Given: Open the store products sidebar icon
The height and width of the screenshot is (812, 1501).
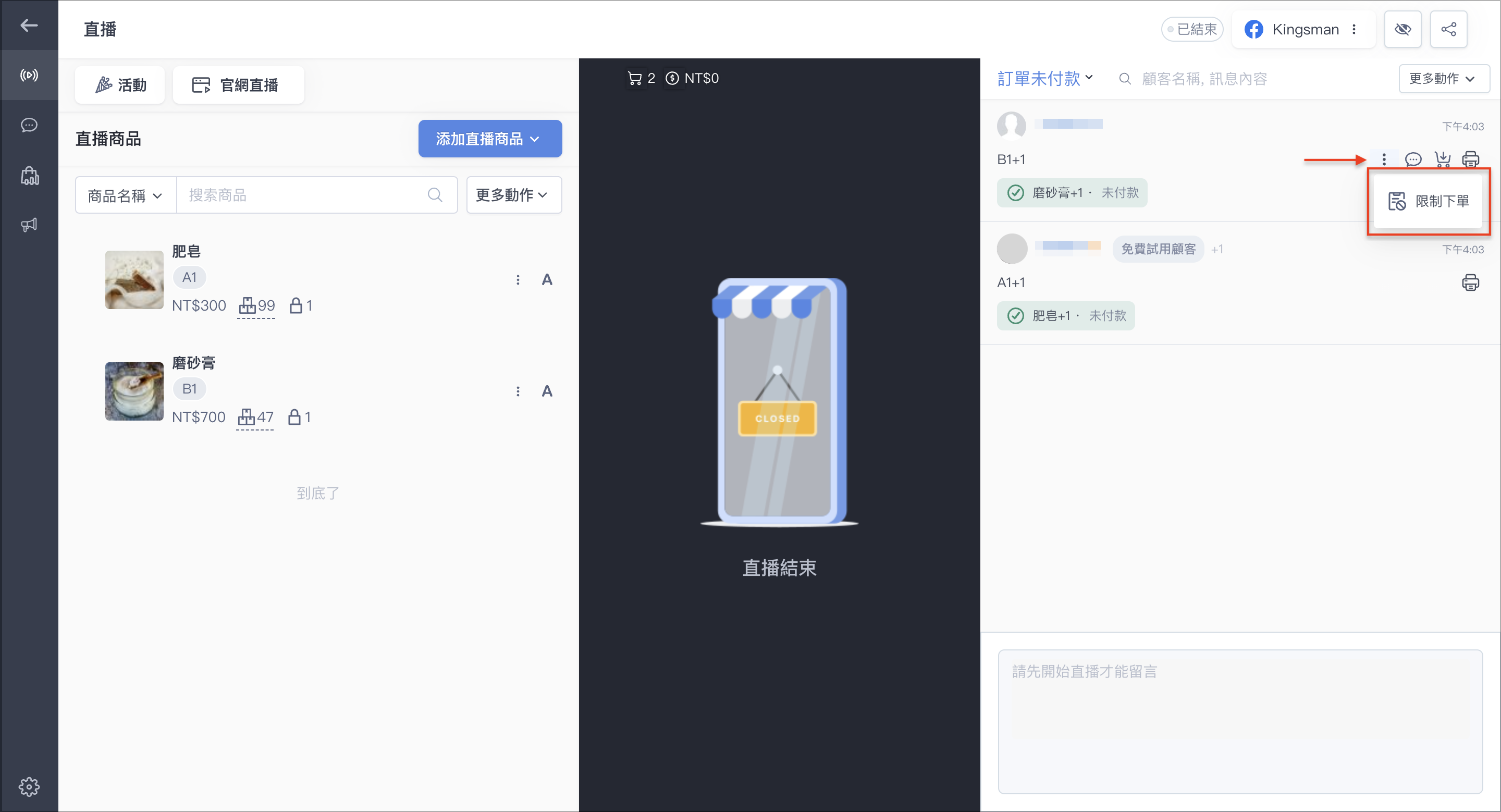Looking at the screenshot, I should 29,176.
